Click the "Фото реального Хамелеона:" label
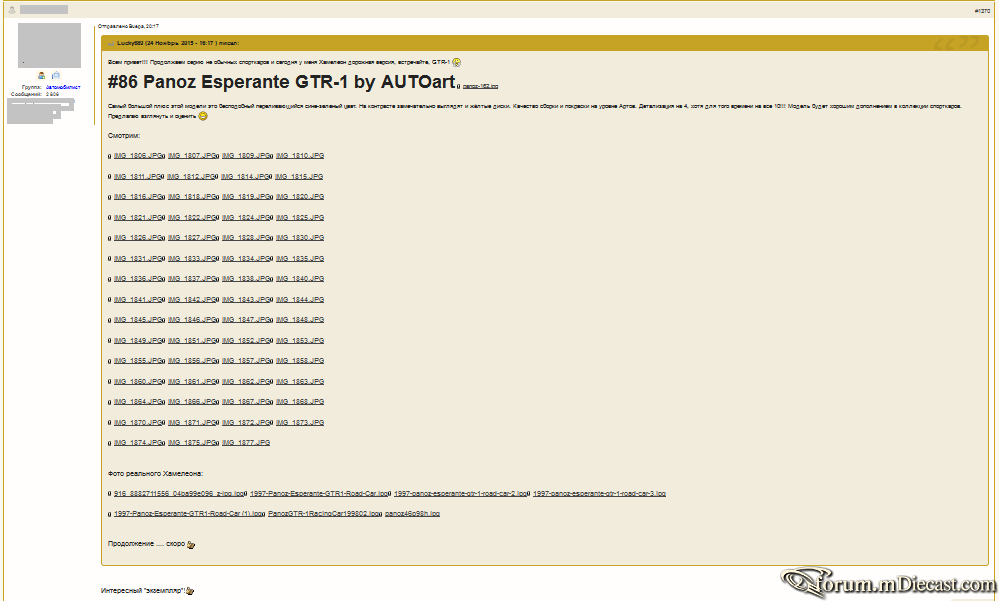 pyautogui.click(x=155, y=474)
